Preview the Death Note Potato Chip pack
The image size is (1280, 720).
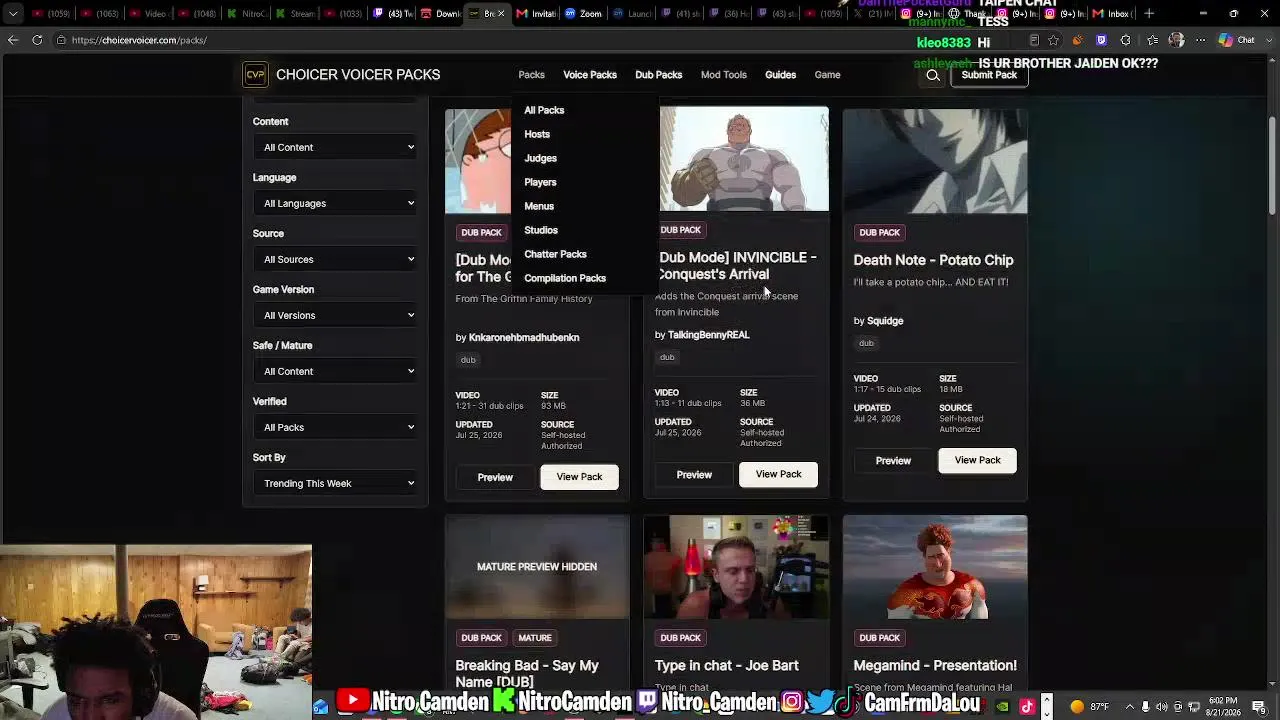[x=893, y=461]
